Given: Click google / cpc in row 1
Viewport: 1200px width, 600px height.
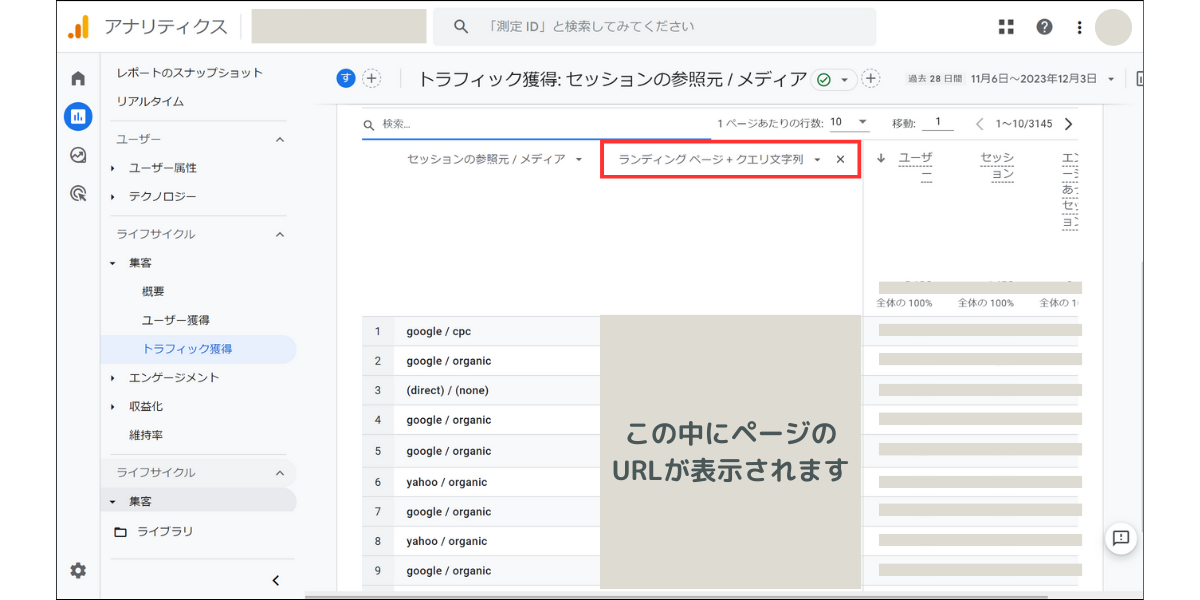Looking at the screenshot, I should coord(438,332).
